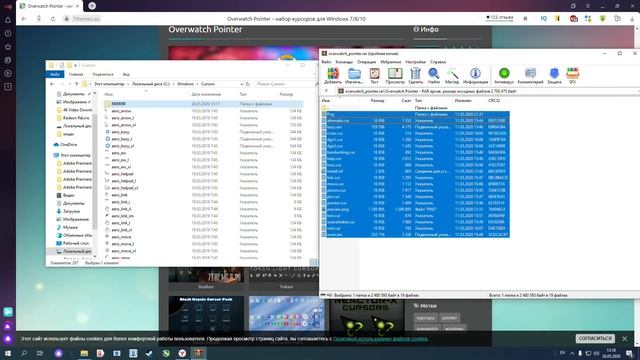Select Загрузки in Explorer navigation pane
Screen dimensions: 640x360
(x=71, y=211)
